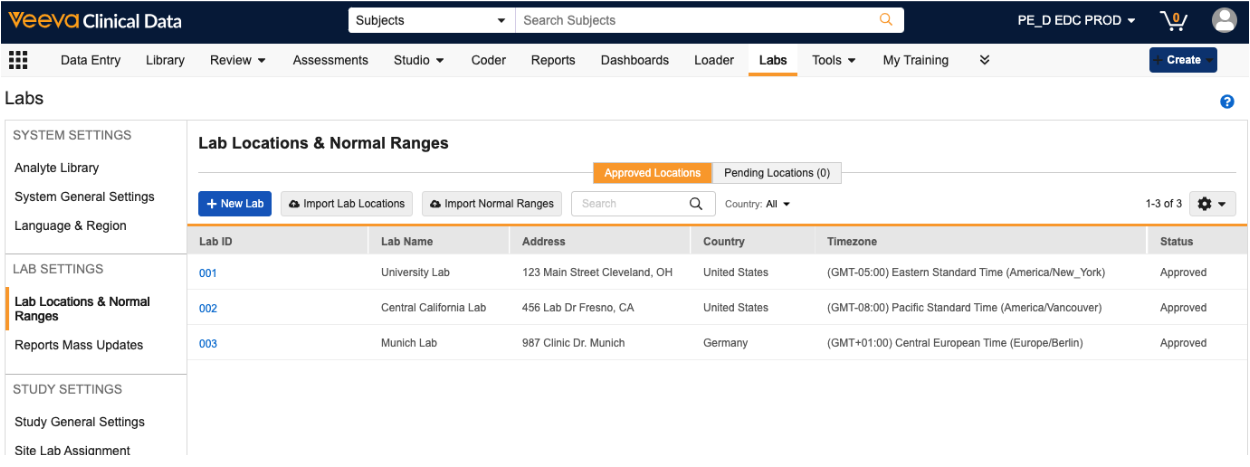The image size is (1250, 467).
Task: Open the gear settings menu
Action: coord(1212,204)
